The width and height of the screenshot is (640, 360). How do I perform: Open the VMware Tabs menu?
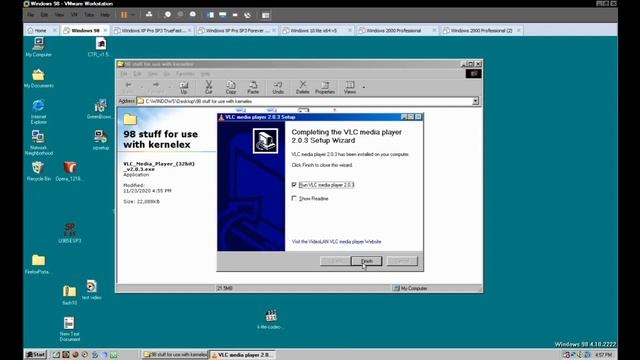pyautogui.click(x=89, y=15)
